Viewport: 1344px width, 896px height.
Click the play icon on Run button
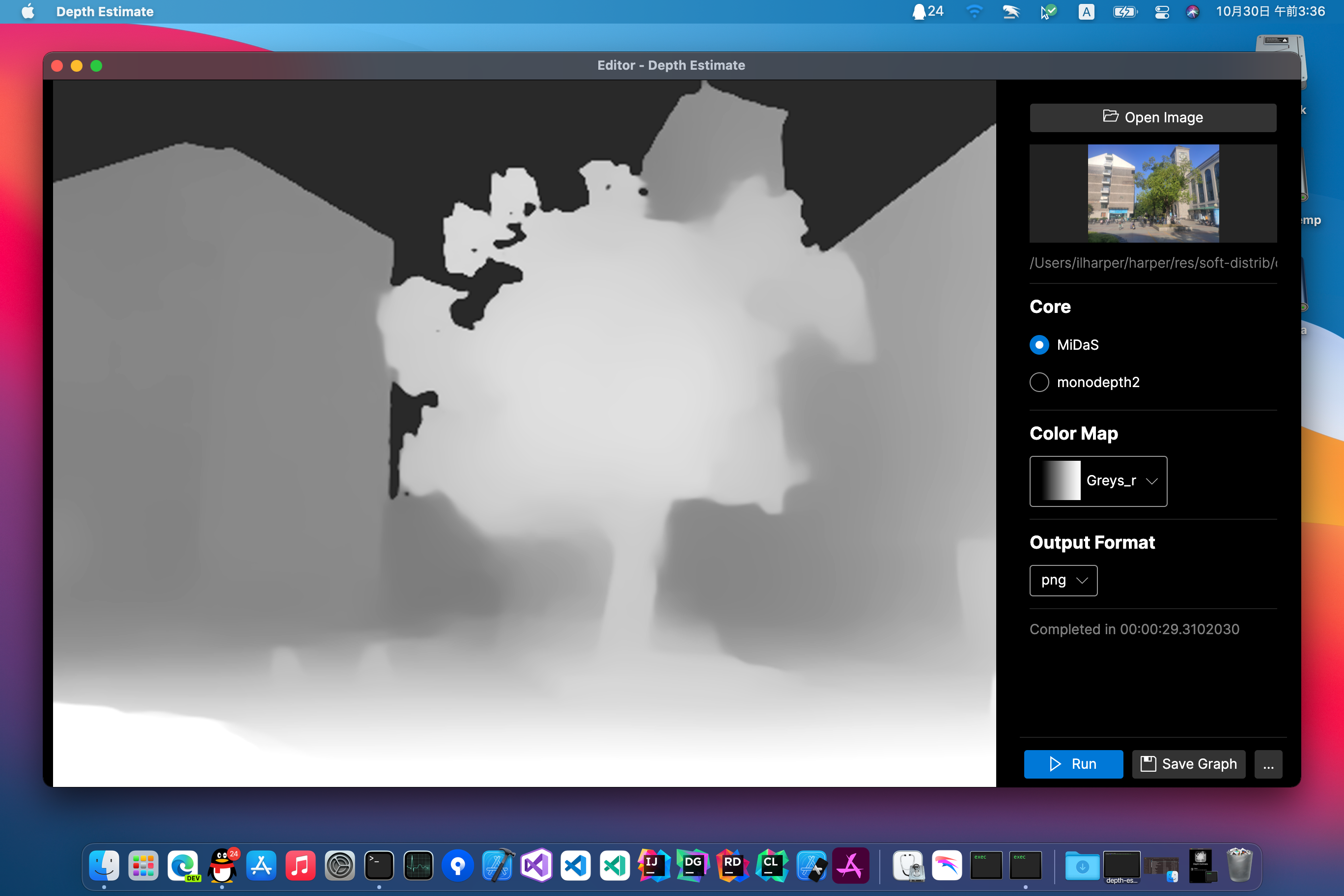click(1055, 764)
